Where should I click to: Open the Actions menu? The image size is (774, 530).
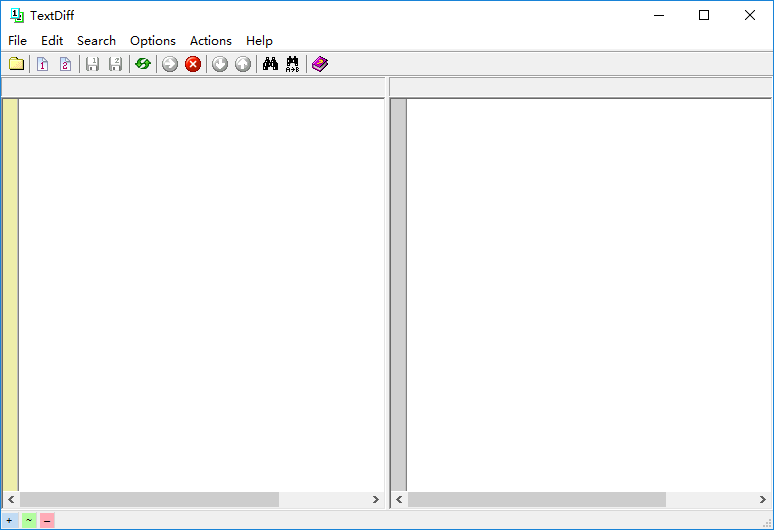211,40
